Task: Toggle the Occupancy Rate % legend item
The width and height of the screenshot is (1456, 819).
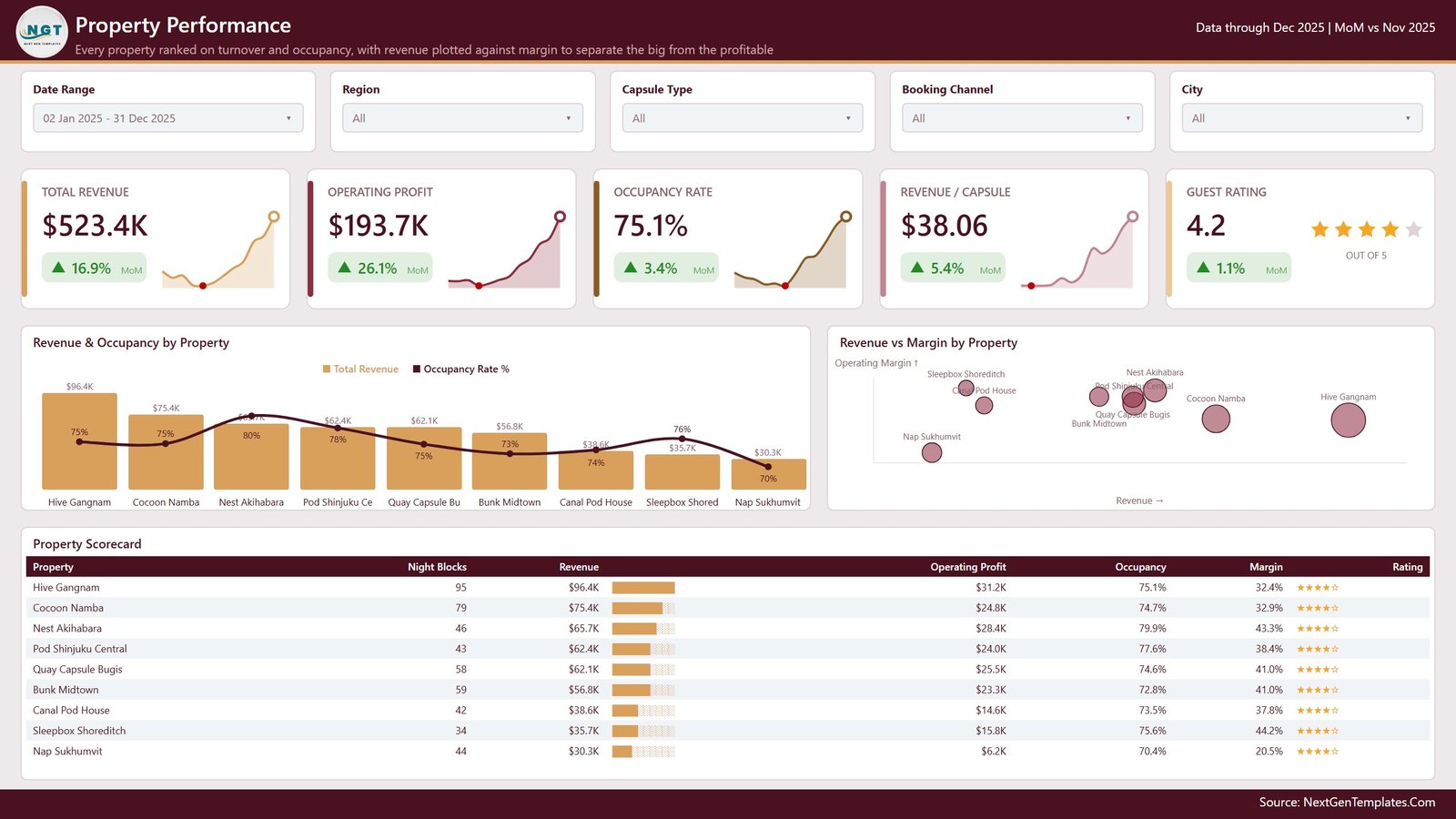Action: coord(460,369)
